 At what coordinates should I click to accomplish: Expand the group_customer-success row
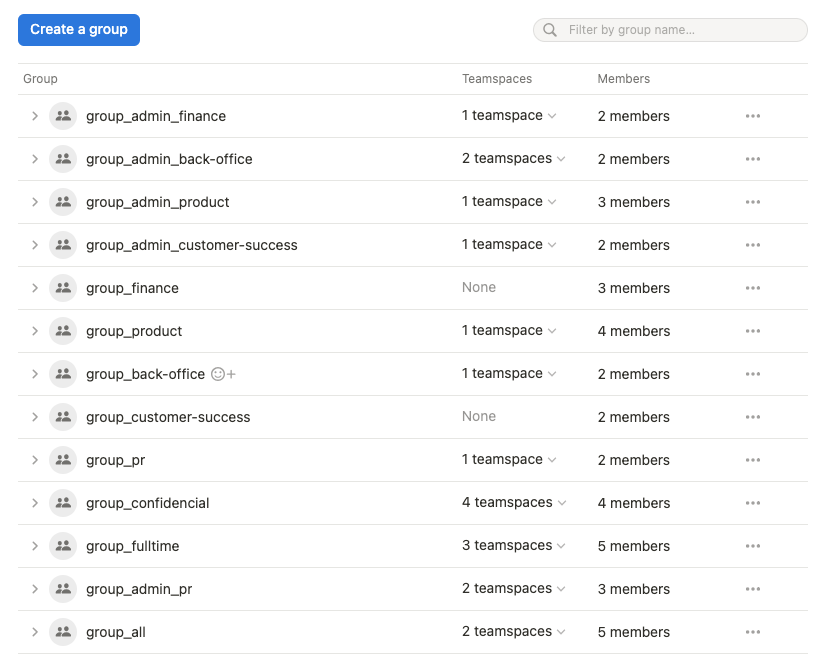click(35, 417)
